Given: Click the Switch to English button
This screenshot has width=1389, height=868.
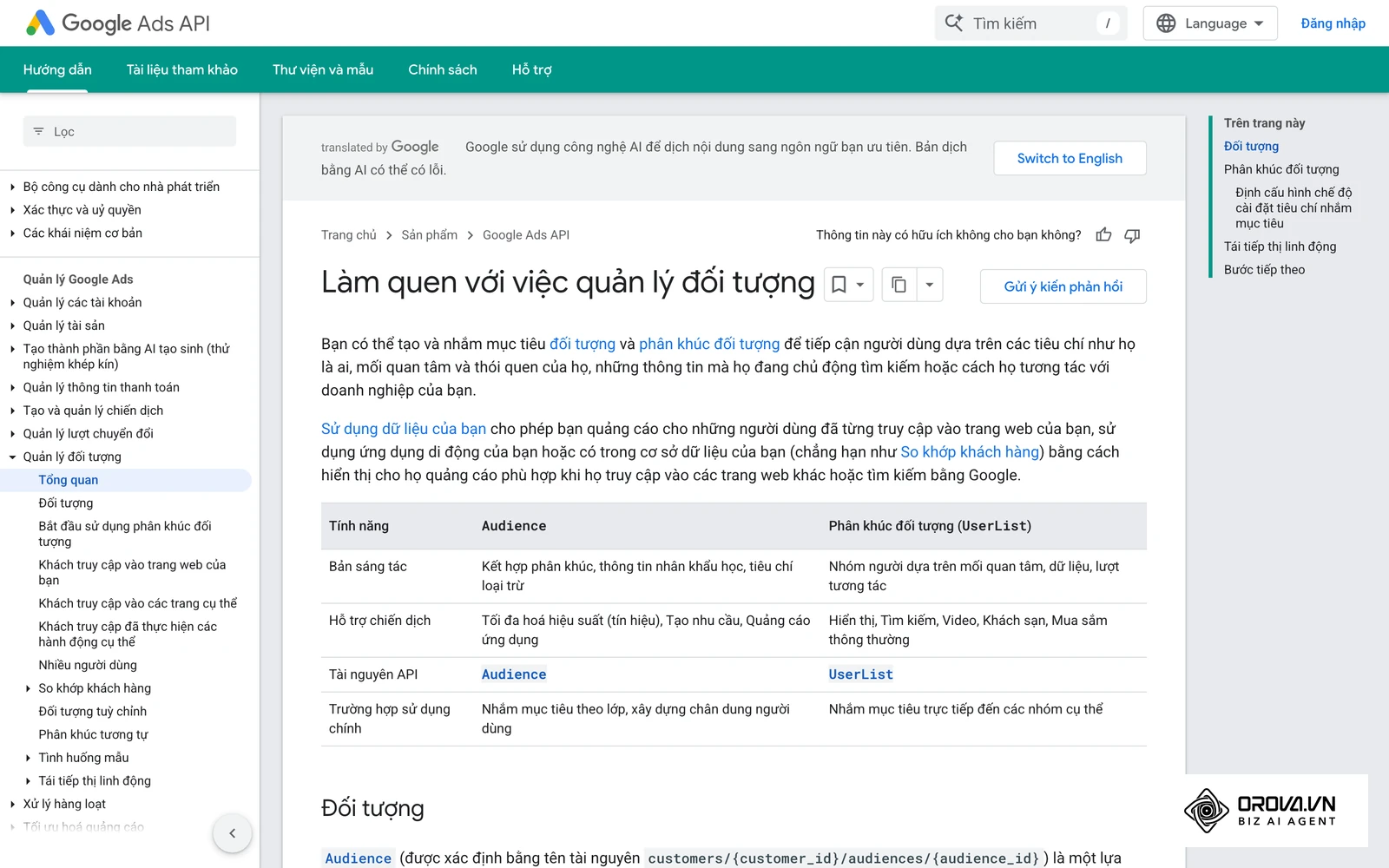Looking at the screenshot, I should click(x=1070, y=158).
